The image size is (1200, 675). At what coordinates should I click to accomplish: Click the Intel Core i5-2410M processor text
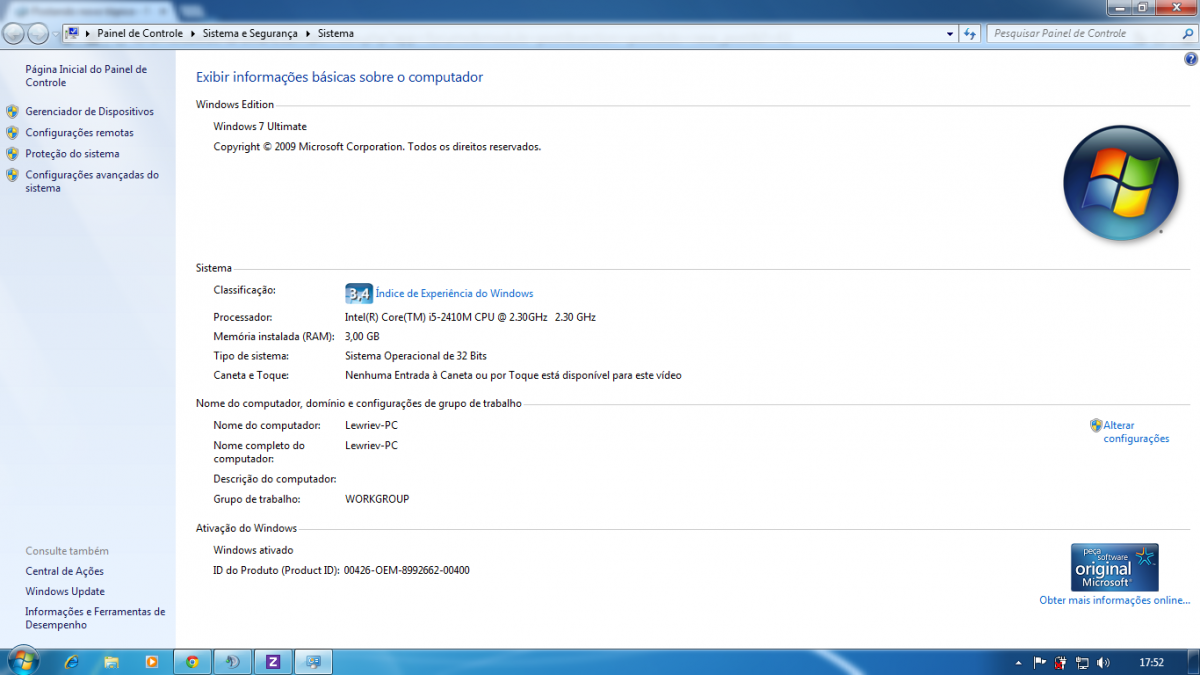(x=470, y=316)
